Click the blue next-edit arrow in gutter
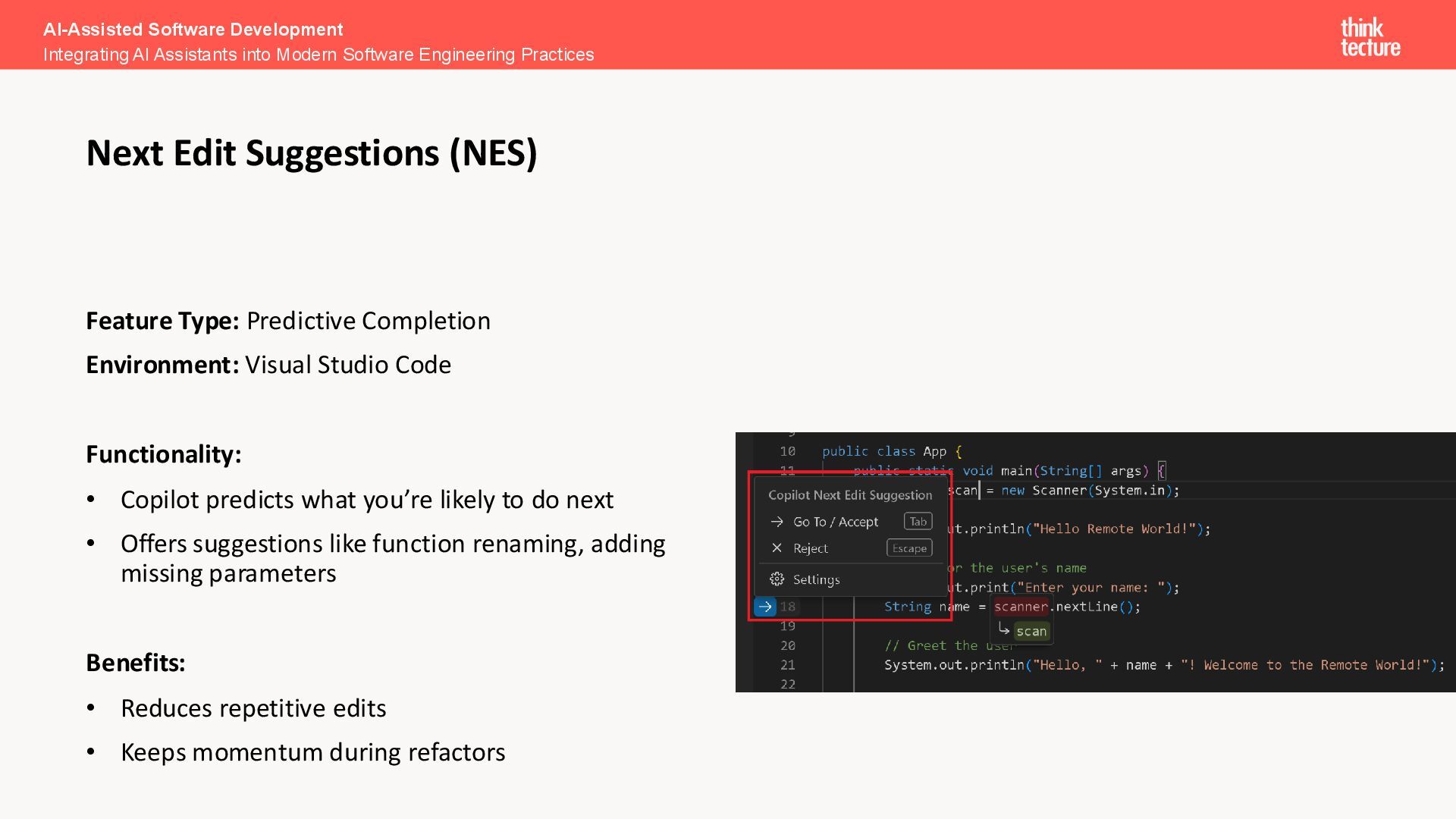Viewport: 1456px width, 819px height. tap(764, 607)
